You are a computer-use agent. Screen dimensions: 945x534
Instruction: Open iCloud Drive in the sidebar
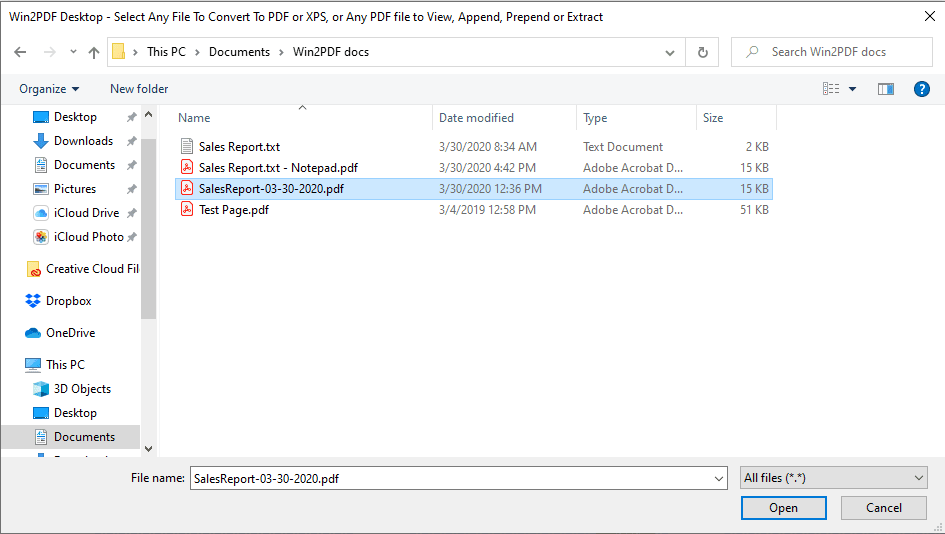pos(86,213)
